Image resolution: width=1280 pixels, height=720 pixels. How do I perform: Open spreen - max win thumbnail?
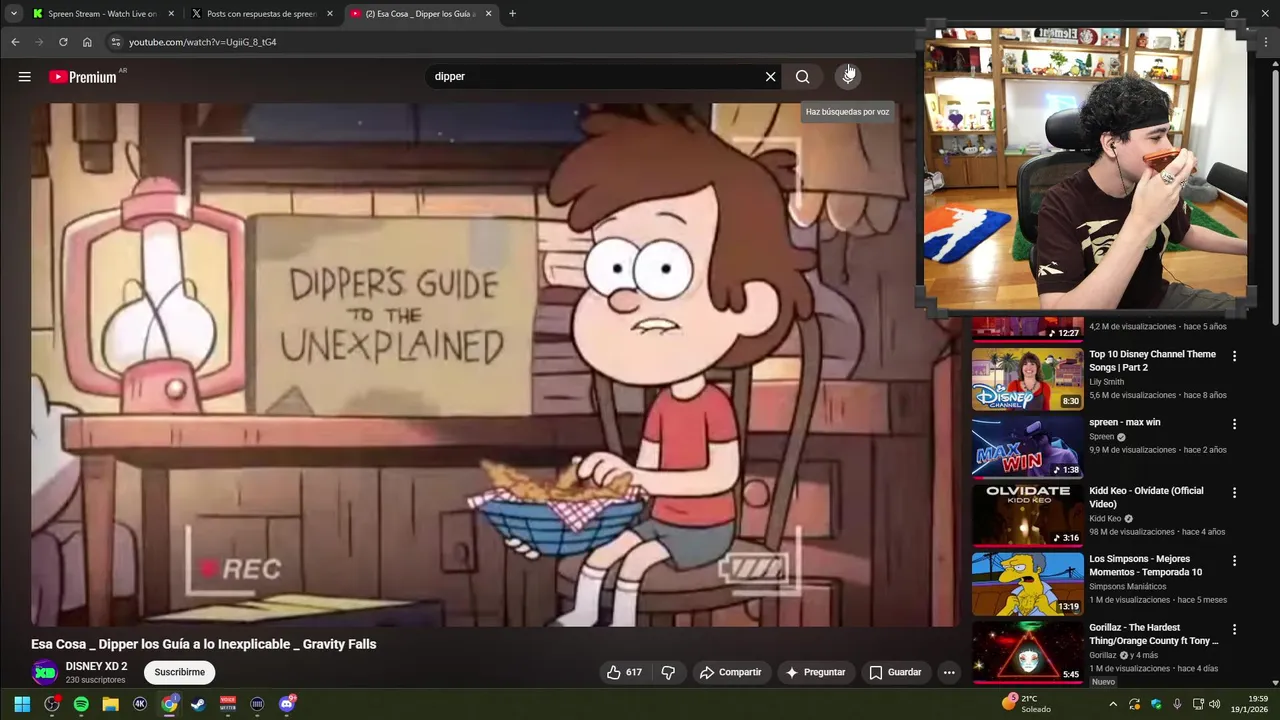(x=1027, y=447)
